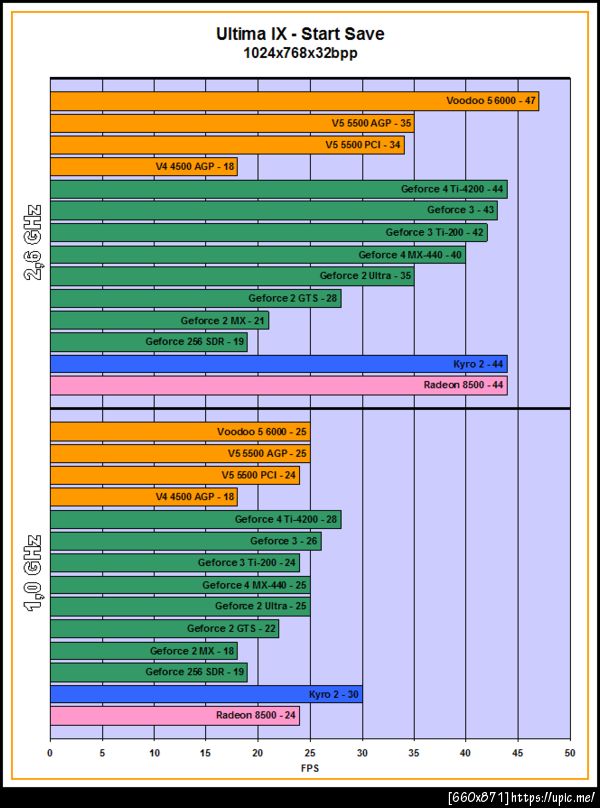Select the "Geforce 2 Ultra - 35" bar
This screenshot has width=600, height=808.
232,276
